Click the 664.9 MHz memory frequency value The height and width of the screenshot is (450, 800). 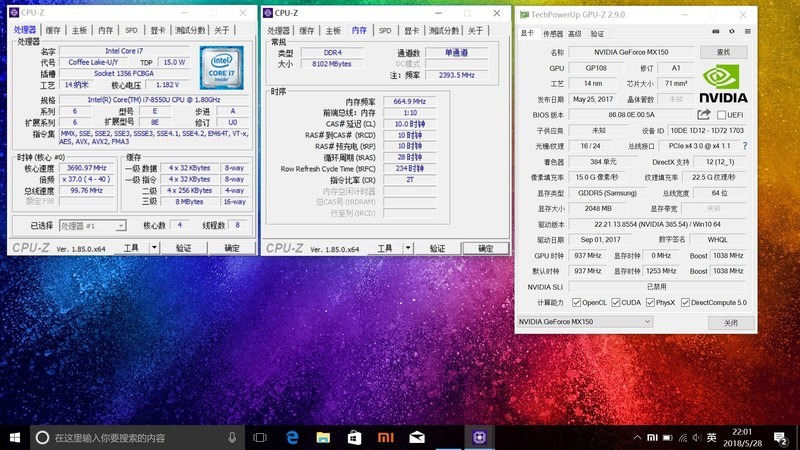click(409, 102)
